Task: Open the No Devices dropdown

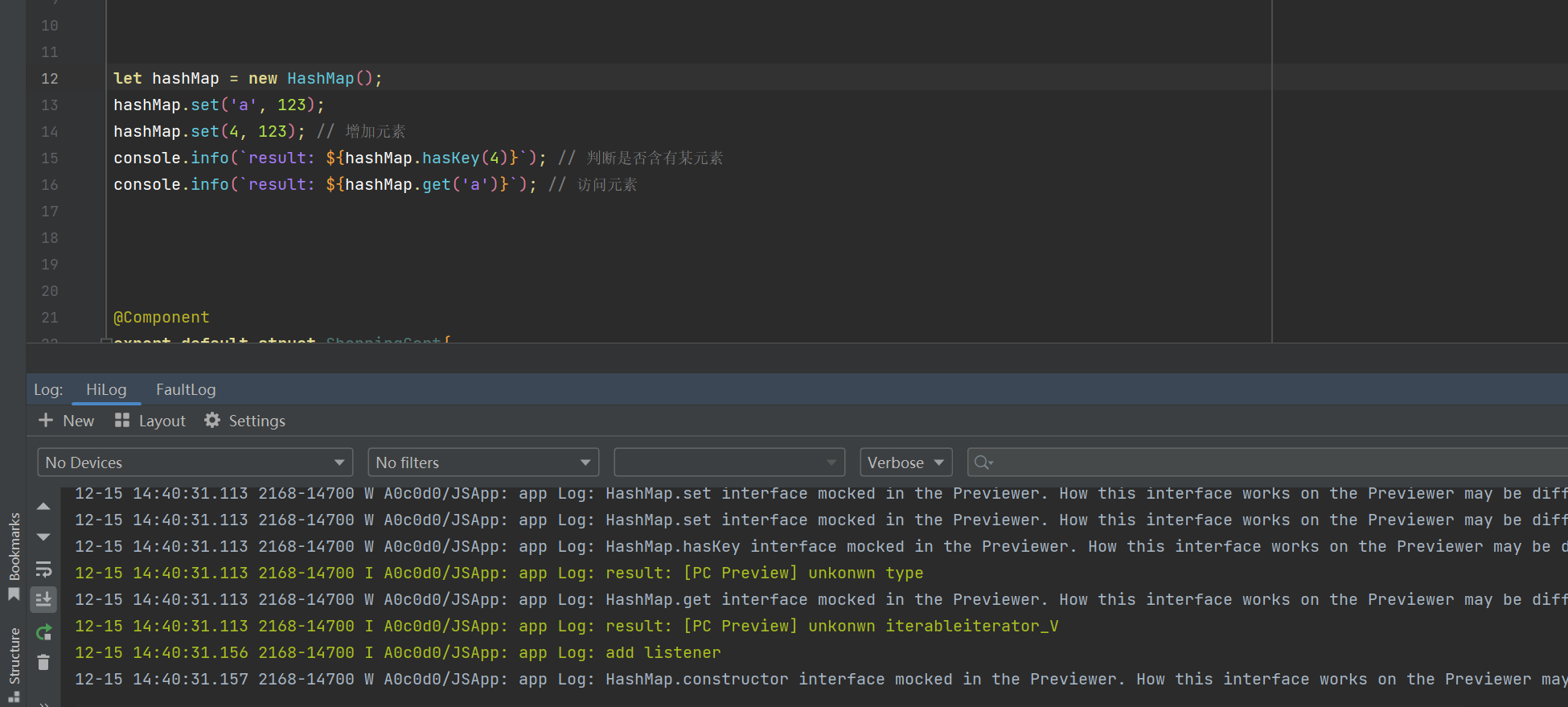Action: click(195, 462)
